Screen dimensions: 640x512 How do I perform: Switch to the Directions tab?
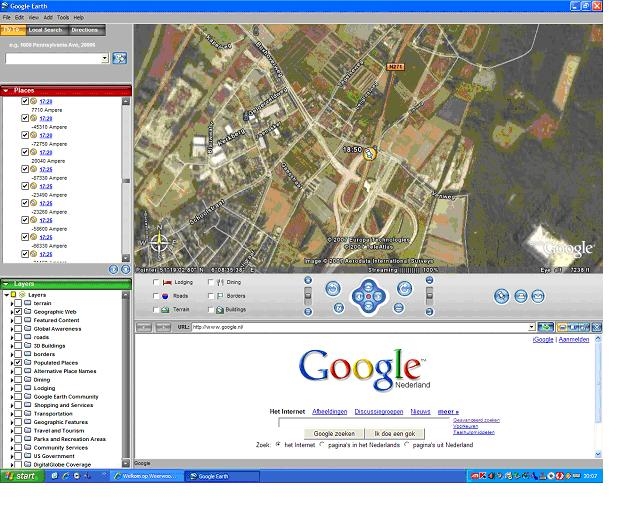tap(85, 30)
